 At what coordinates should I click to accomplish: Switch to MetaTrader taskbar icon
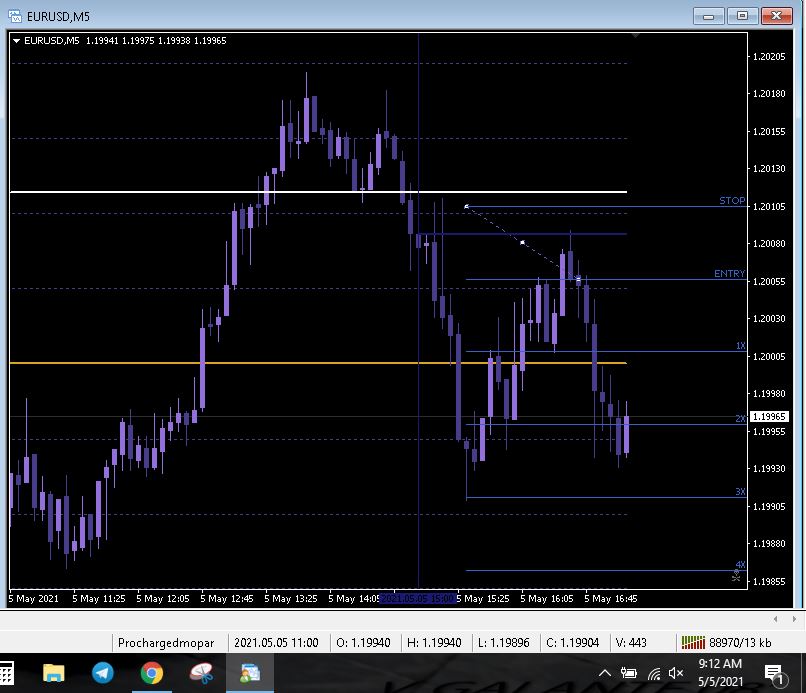pos(250,672)
